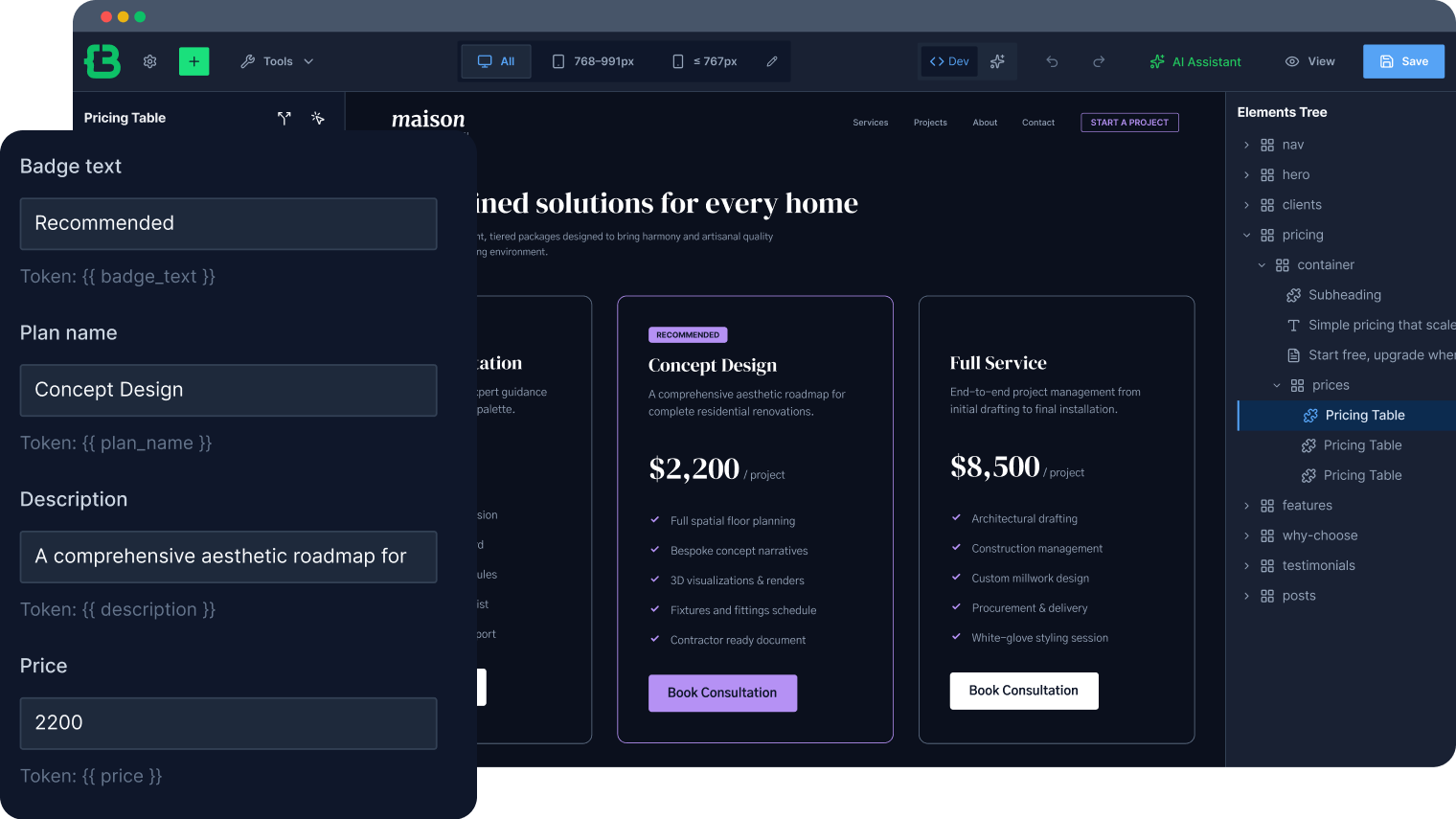The height and width of the screenshot is (819, 1456).
Task: Click the green plus add-element button
Action: (x=193, y=61)
